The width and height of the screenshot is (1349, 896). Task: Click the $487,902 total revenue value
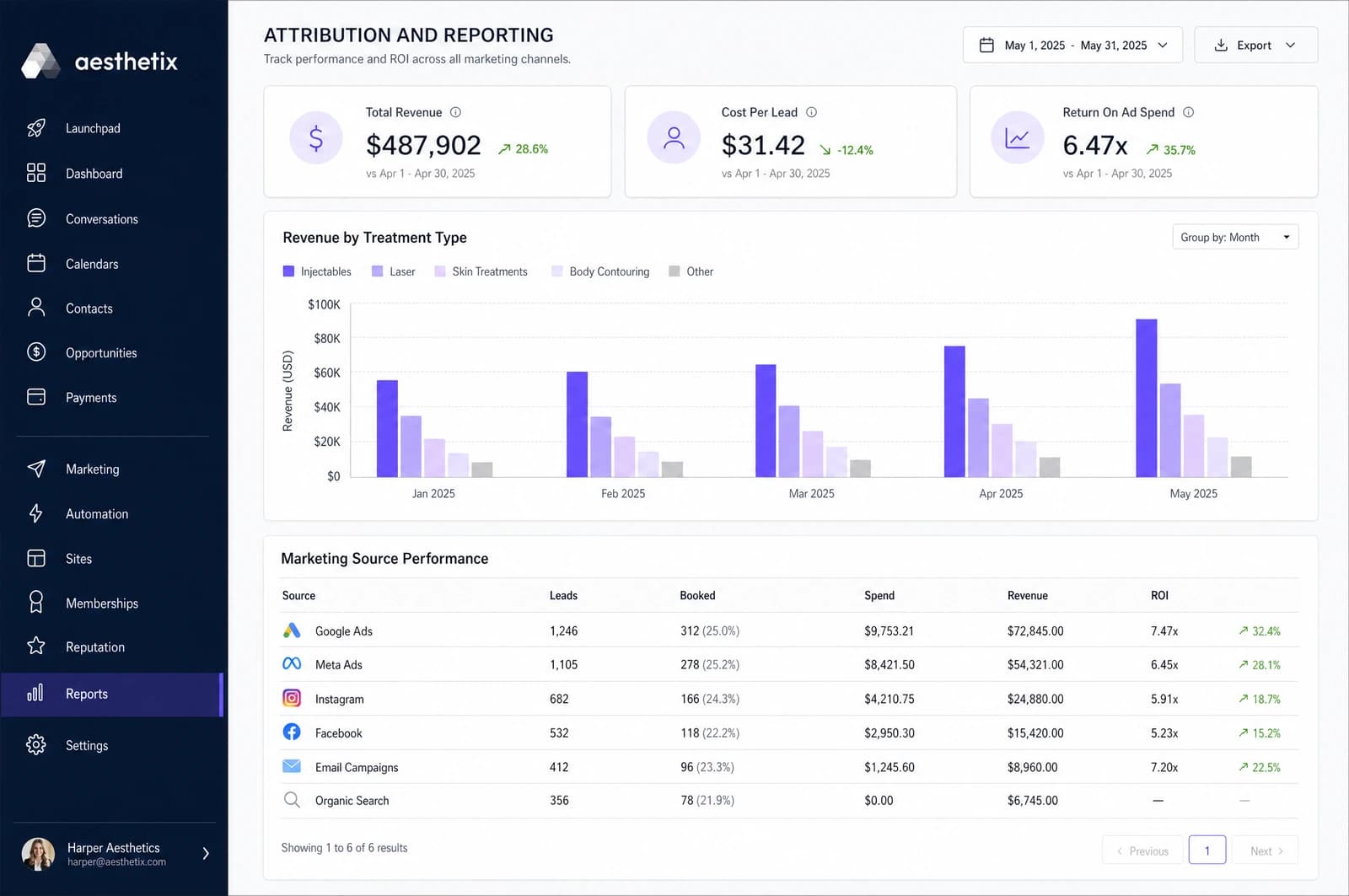[423, 145]
